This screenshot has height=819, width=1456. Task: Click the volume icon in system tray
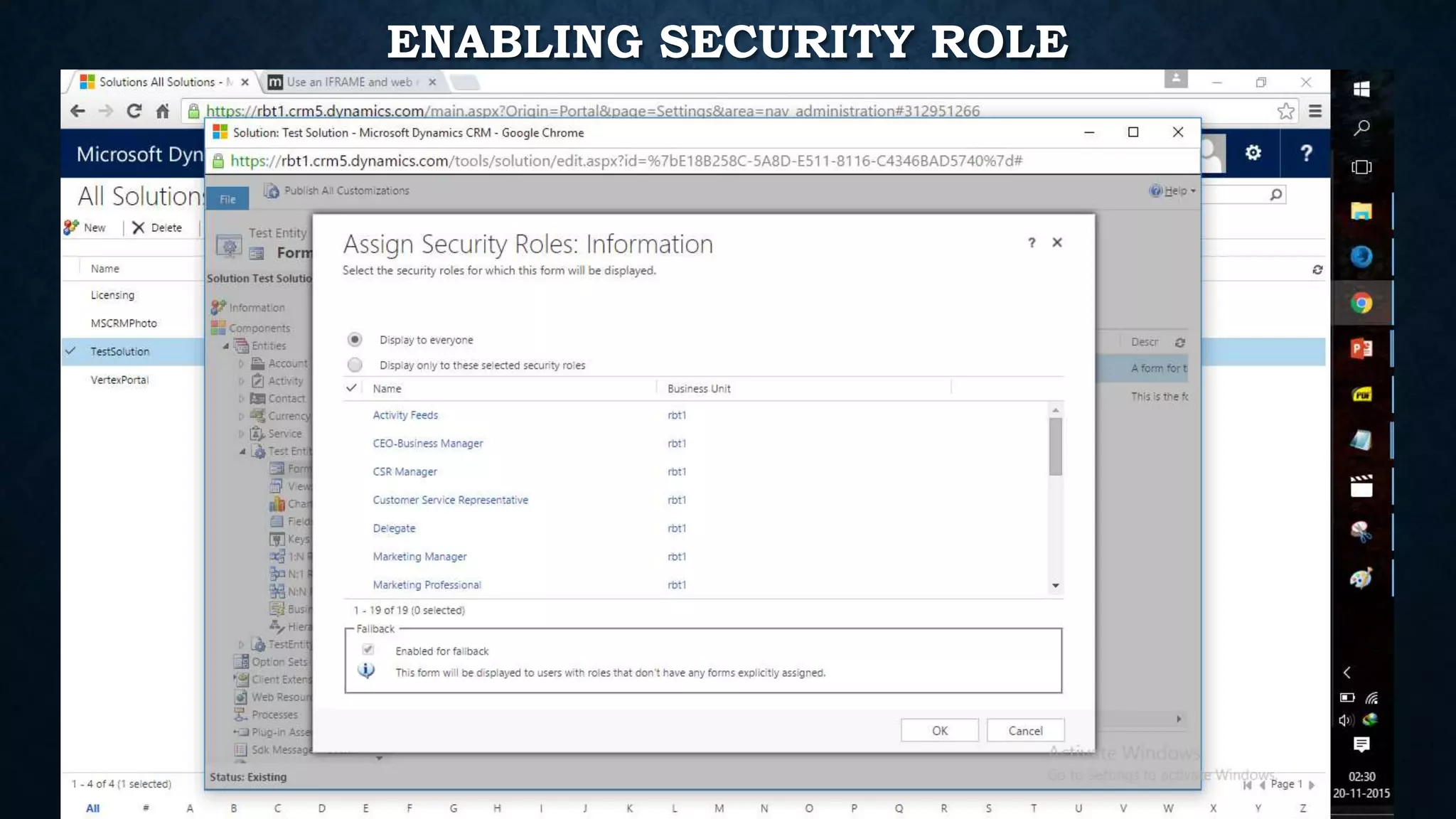1346,720
